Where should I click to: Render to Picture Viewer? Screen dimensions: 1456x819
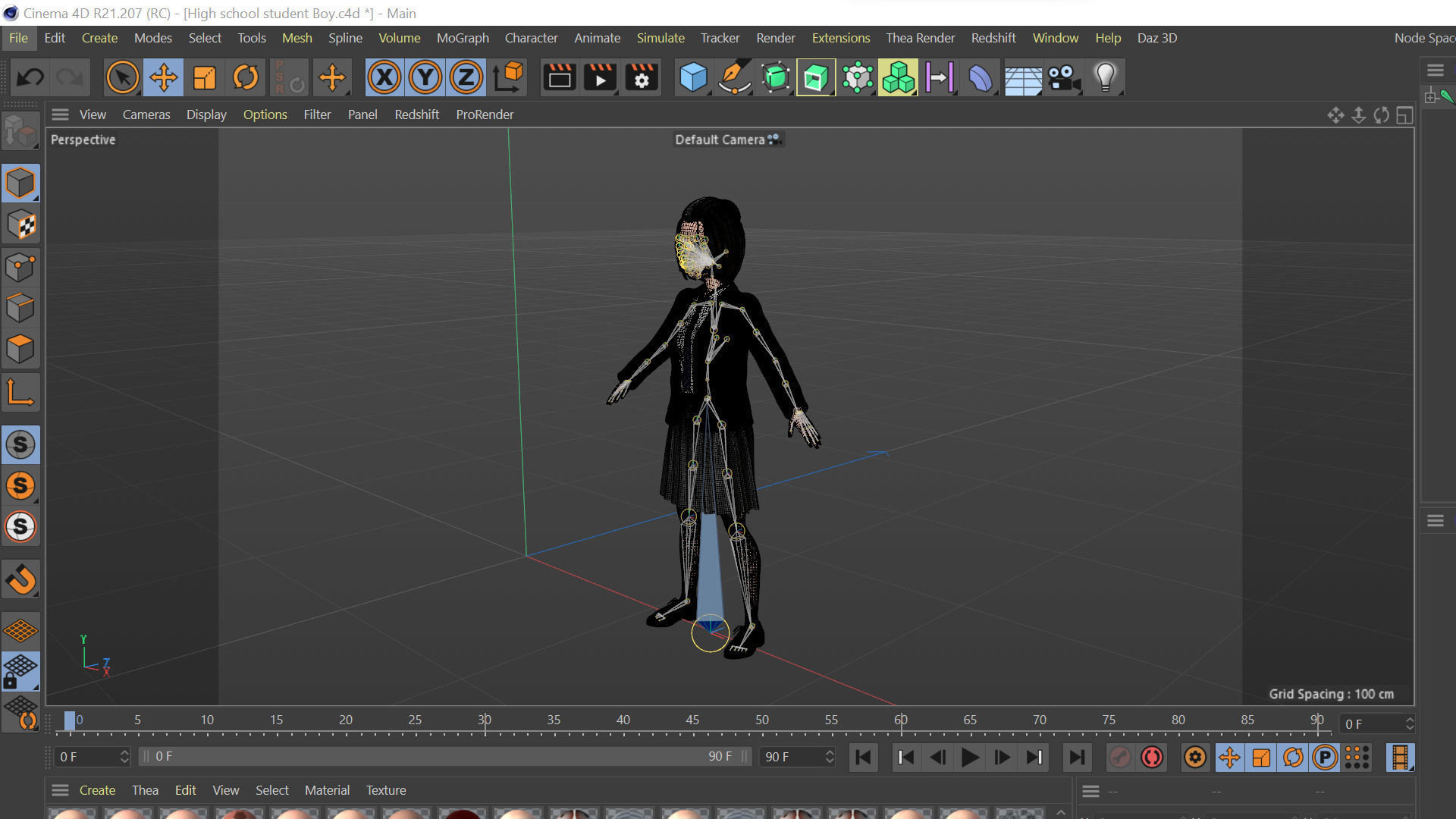[x=600, y=77]
